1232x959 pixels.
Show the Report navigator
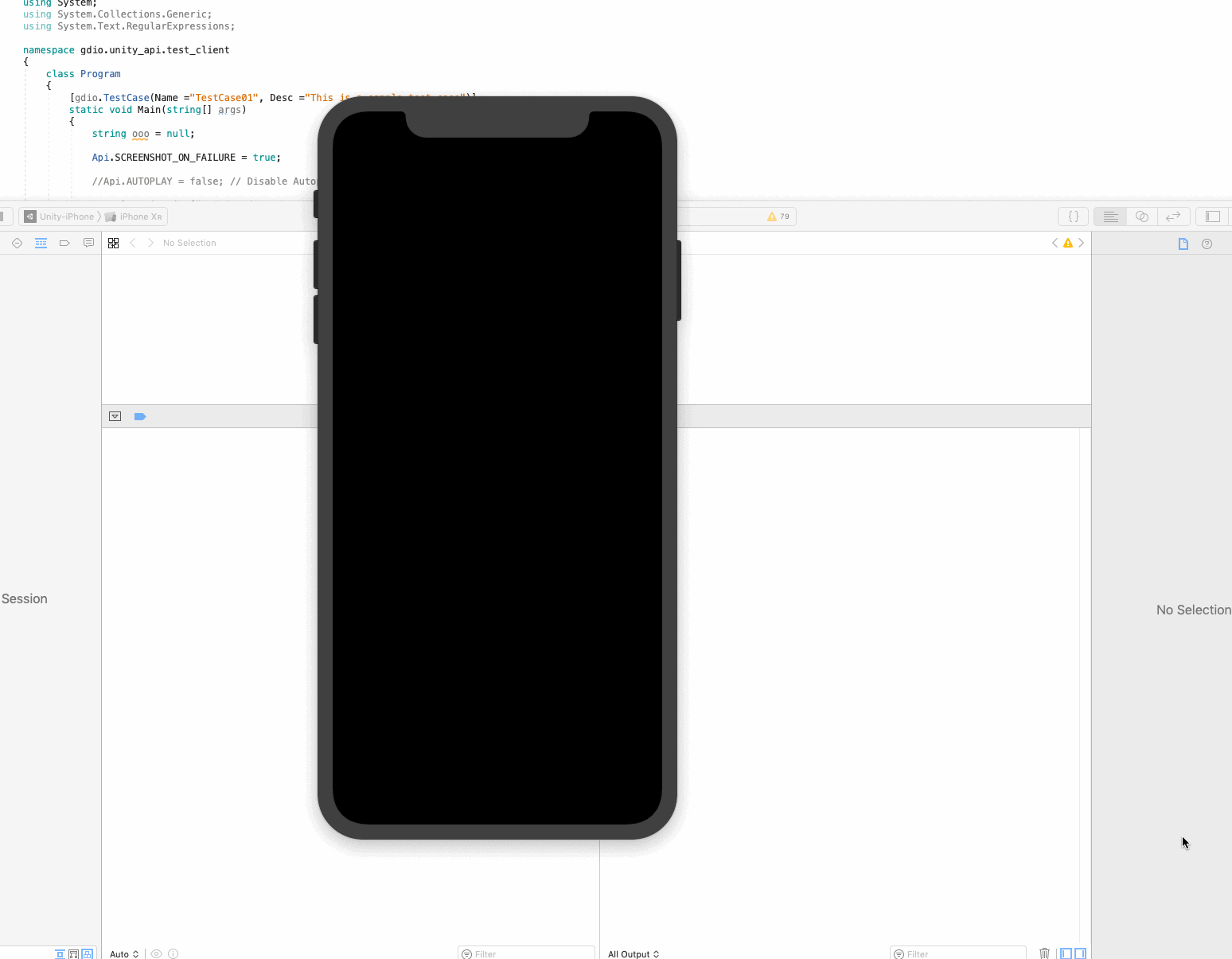click(x=88, y=243)
